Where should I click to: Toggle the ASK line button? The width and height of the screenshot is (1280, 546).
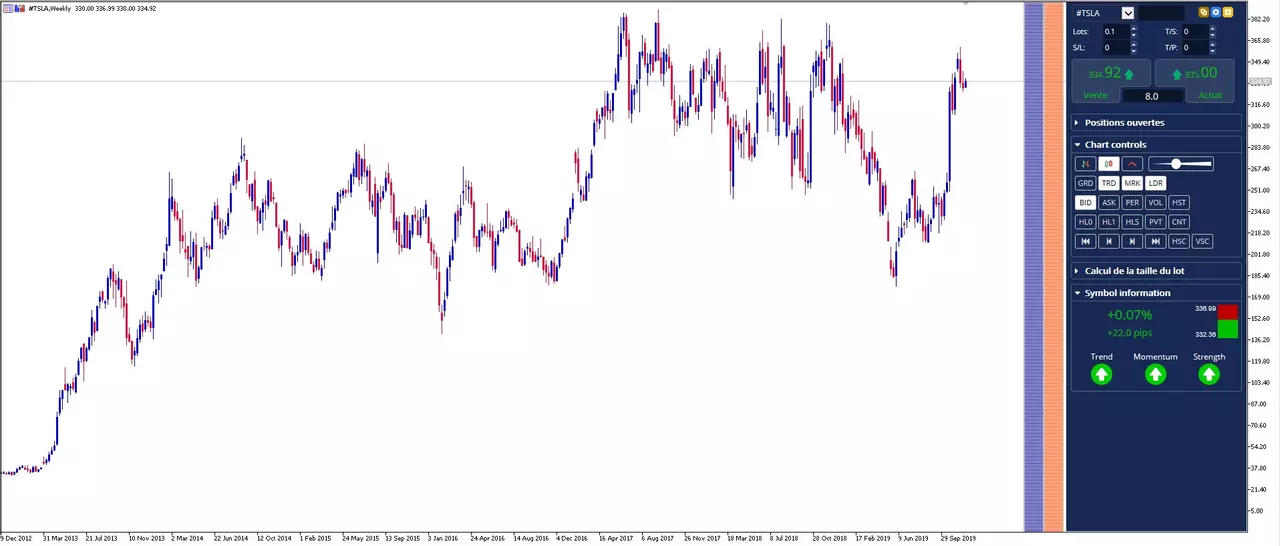click(1108, 203)
